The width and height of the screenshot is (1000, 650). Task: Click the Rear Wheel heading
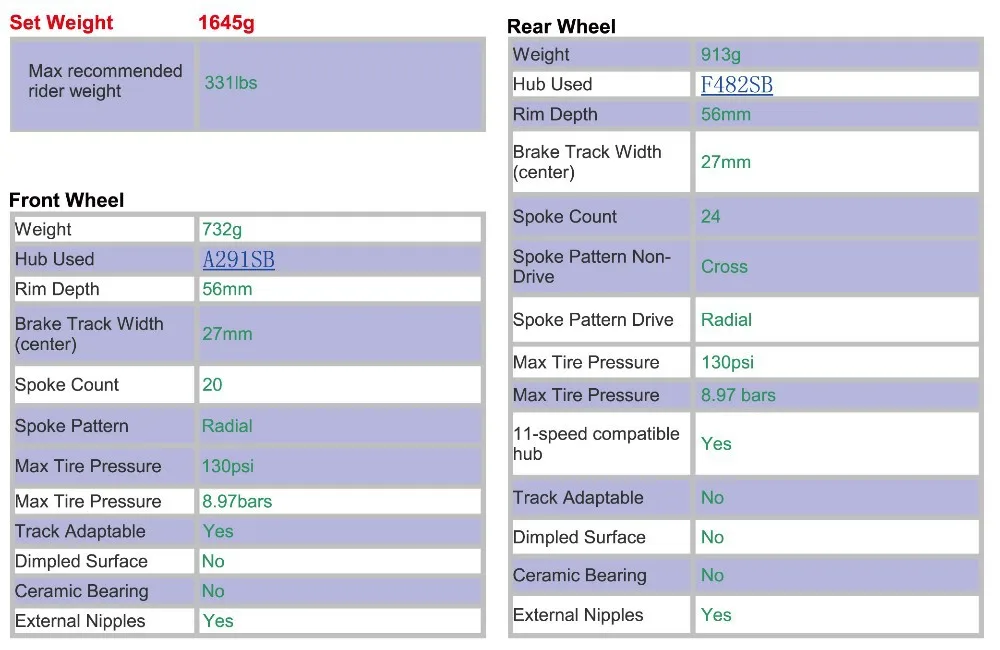[x=561, y=27]
